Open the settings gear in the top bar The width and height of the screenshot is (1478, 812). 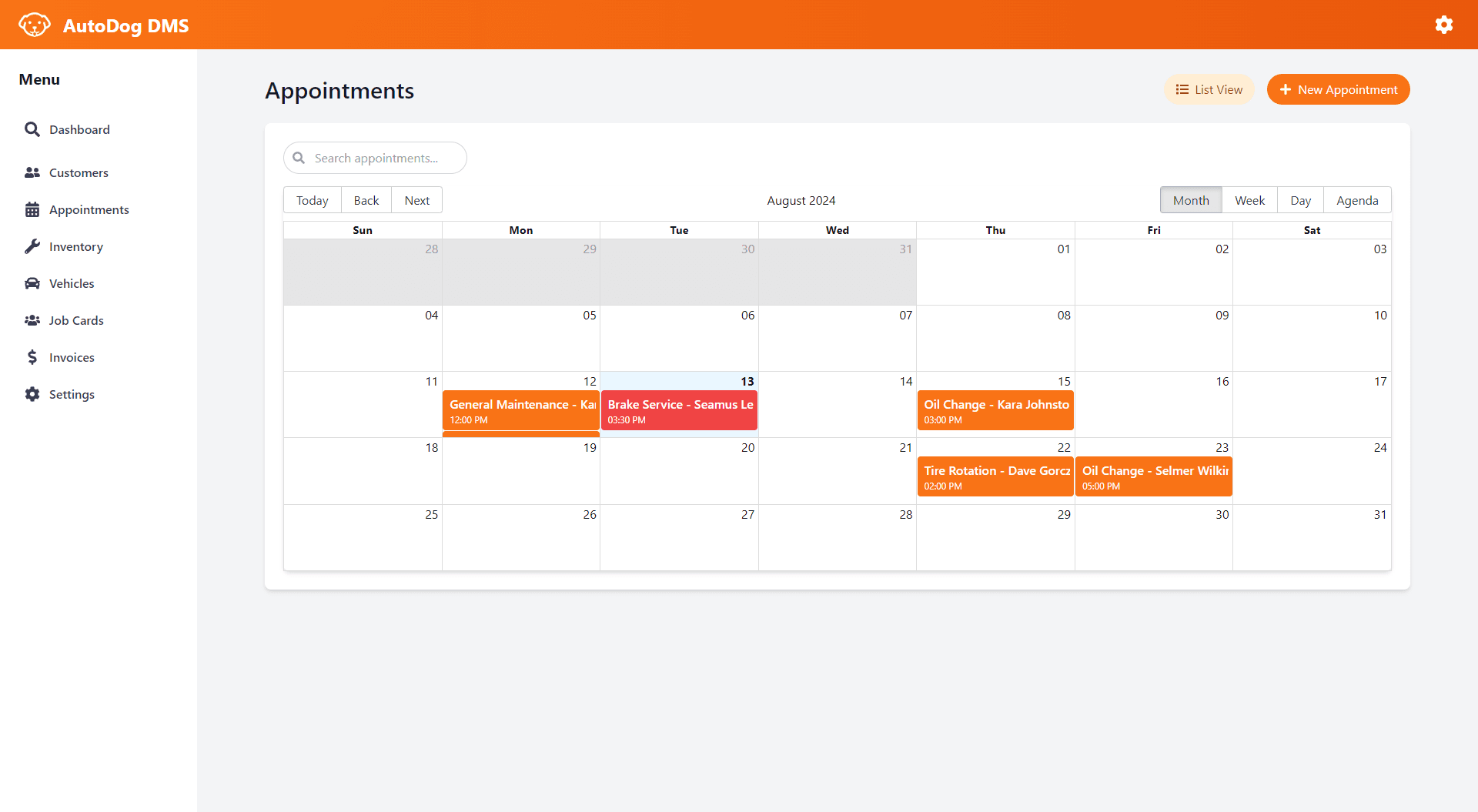(x=1444, y=25)
